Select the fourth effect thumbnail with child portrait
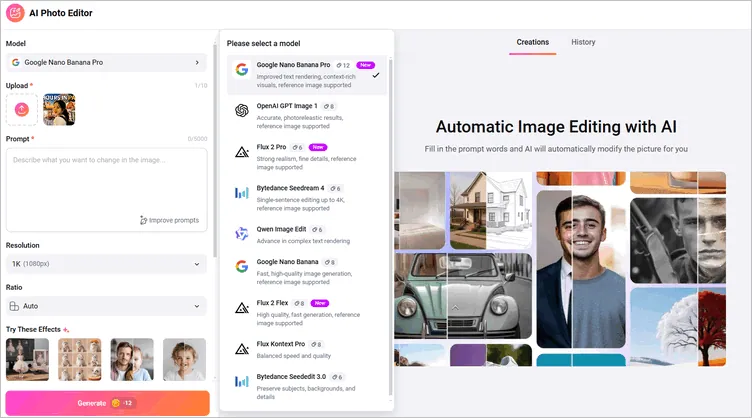Screen dimensions: 752x418 184,360
